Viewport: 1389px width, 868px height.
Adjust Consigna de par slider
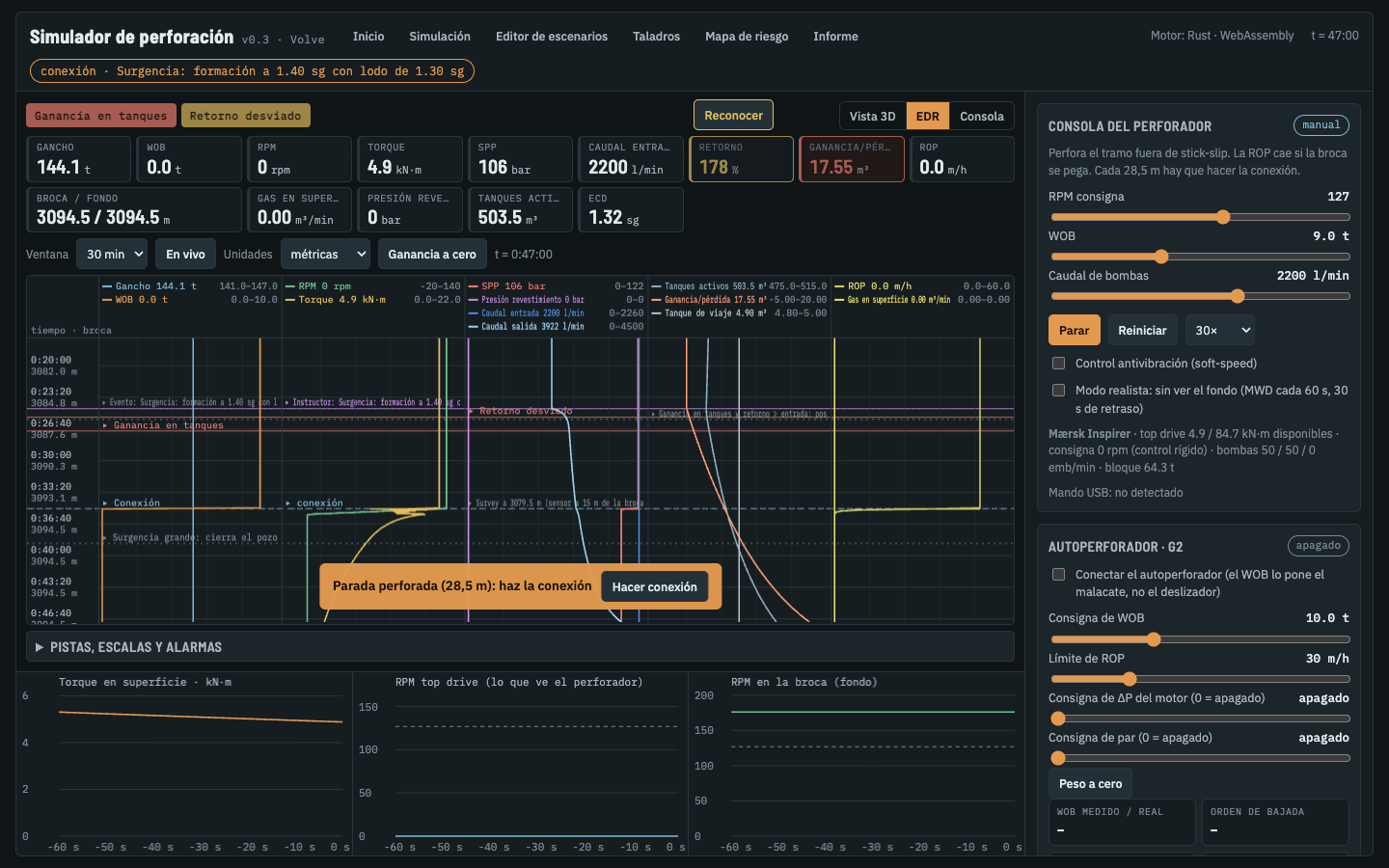click(1199, 758)
